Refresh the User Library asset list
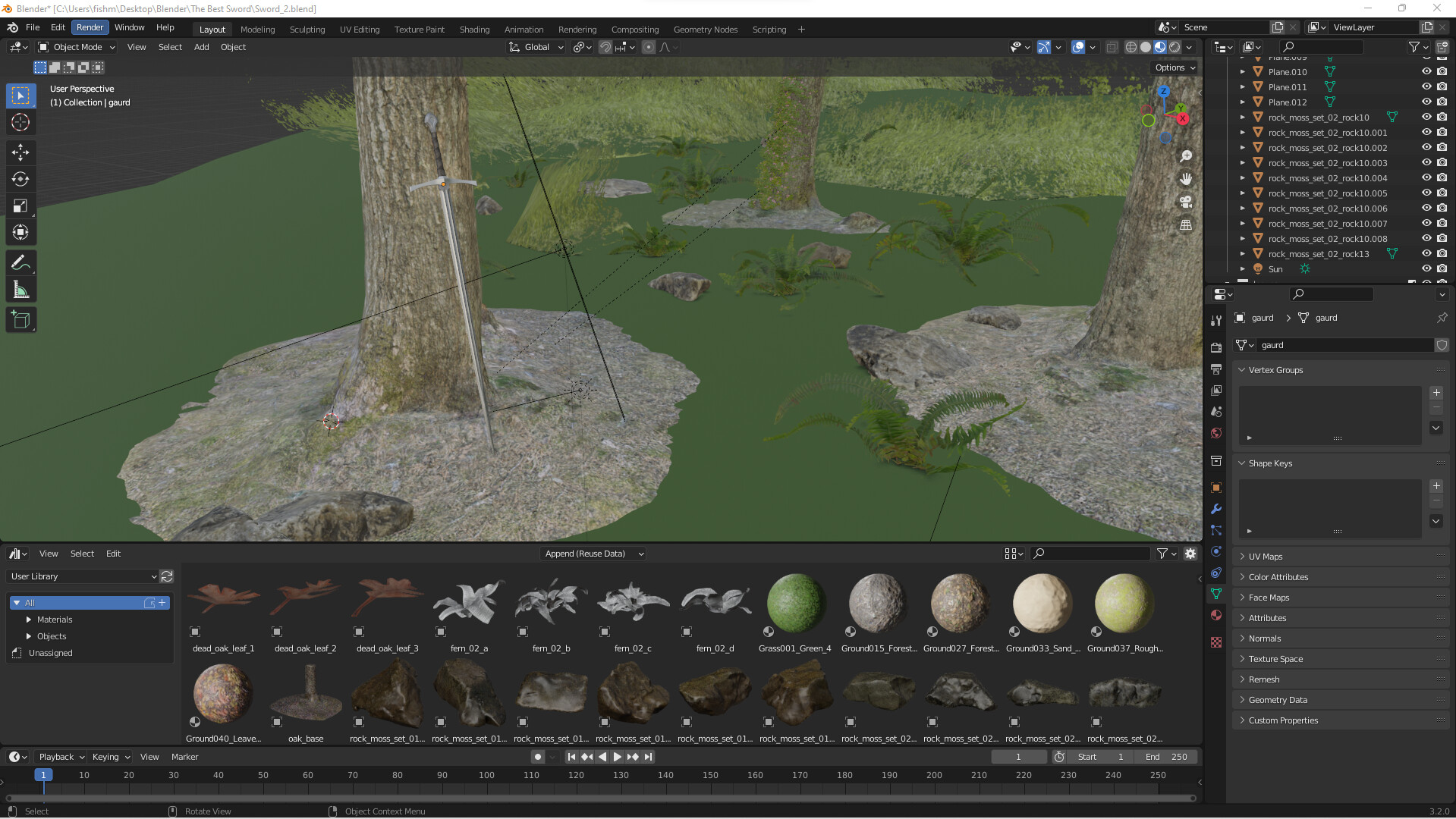The image size is (1456, 819). coord(167,576)
